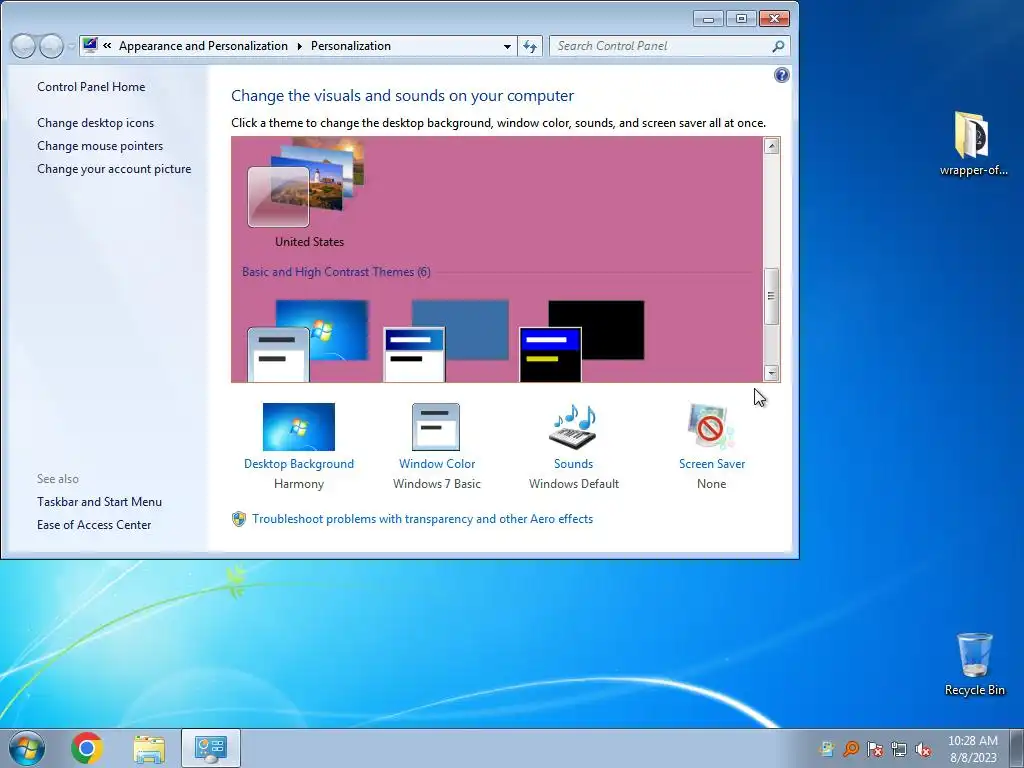Open address bar history dropdown arrow

[x=507, y=46]
